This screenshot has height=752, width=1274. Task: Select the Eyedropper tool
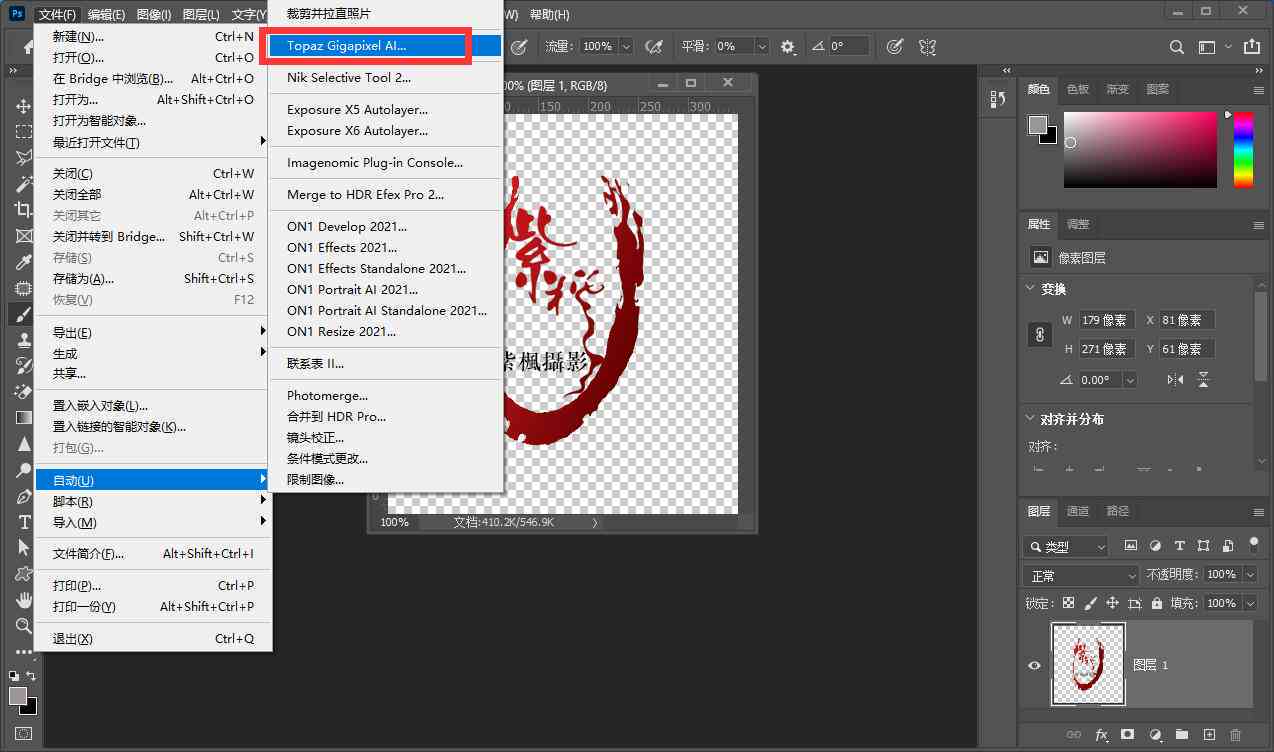(x=23, y=262)
